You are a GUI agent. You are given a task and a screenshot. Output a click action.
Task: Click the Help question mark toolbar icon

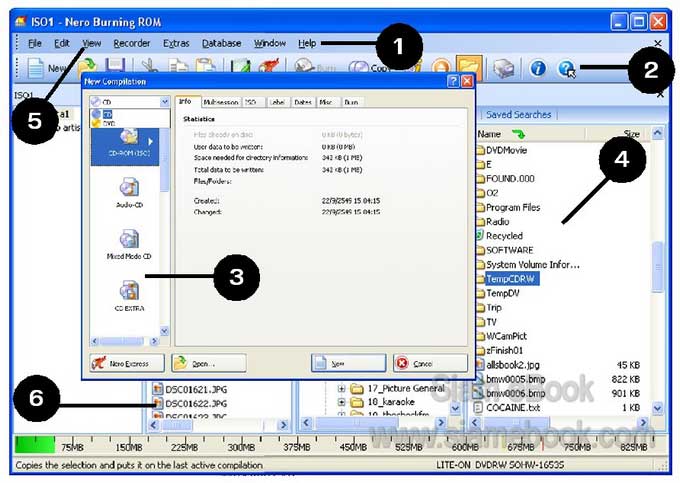(566, 69)
